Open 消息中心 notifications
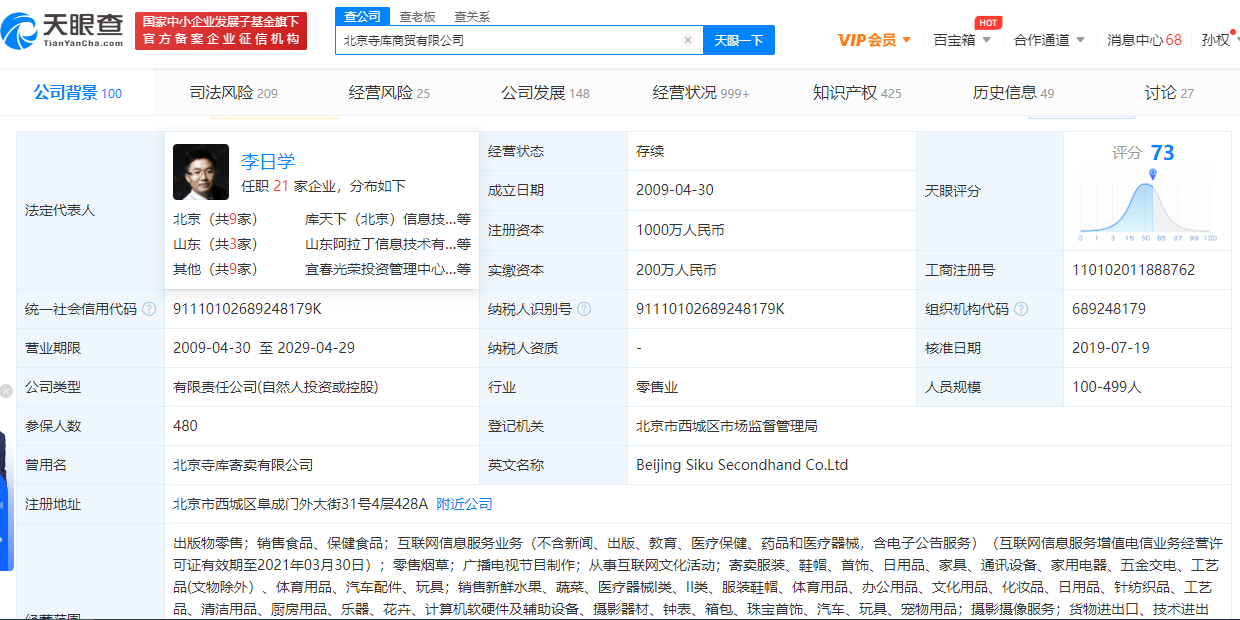Screen dimensions: 1240x620 click(1144, 40)
